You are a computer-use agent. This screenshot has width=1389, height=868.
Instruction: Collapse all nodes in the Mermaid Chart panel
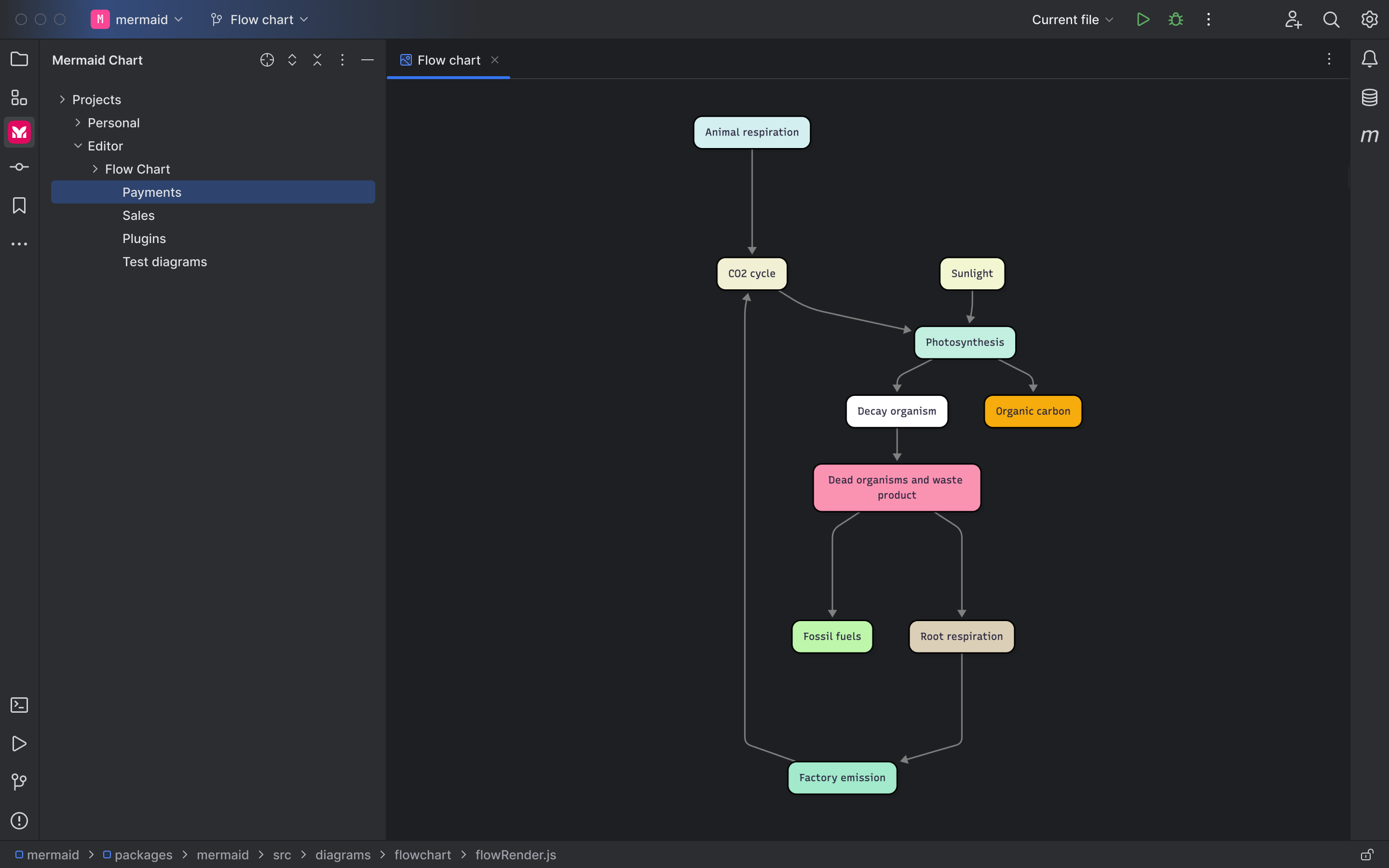pos(318,59)
